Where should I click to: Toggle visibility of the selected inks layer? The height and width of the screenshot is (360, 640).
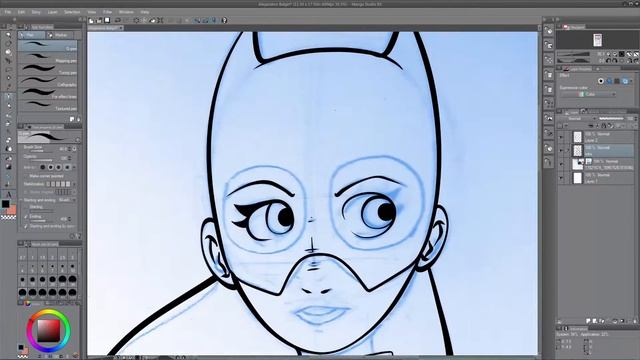[561, 150]
